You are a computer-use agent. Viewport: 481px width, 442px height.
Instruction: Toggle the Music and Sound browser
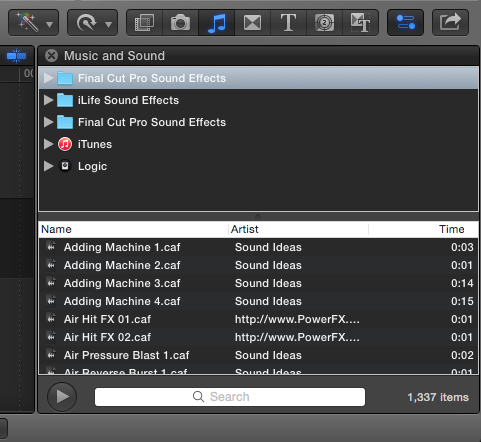click(216, 23)
